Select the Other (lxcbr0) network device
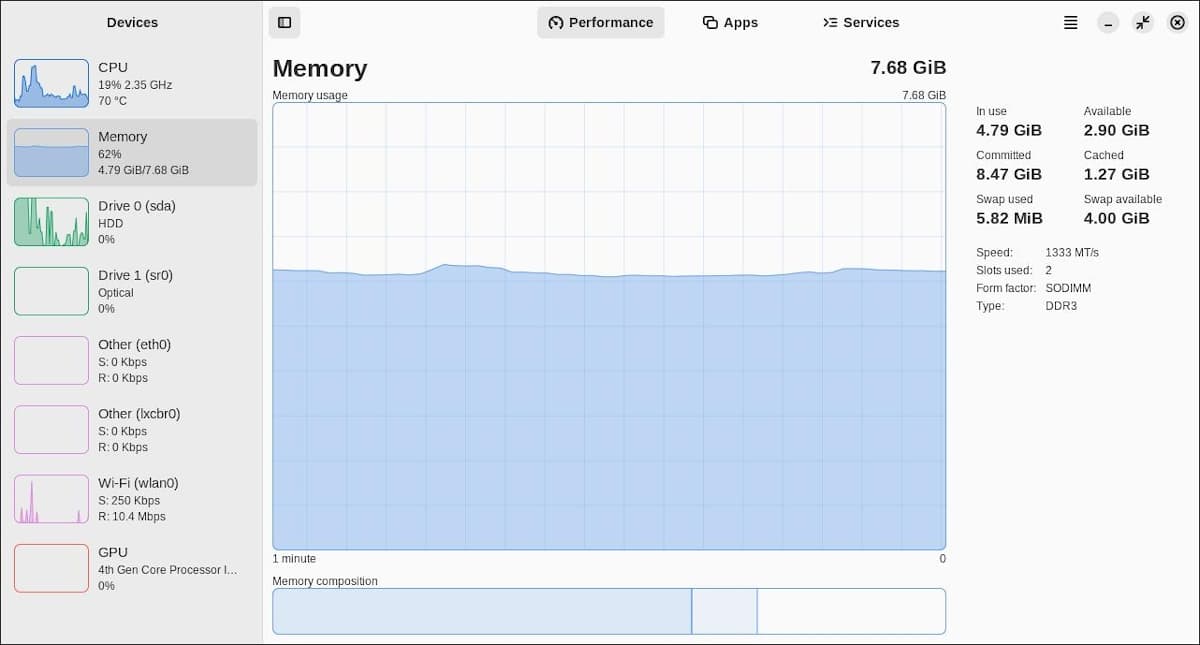 (x=132, y=429)
